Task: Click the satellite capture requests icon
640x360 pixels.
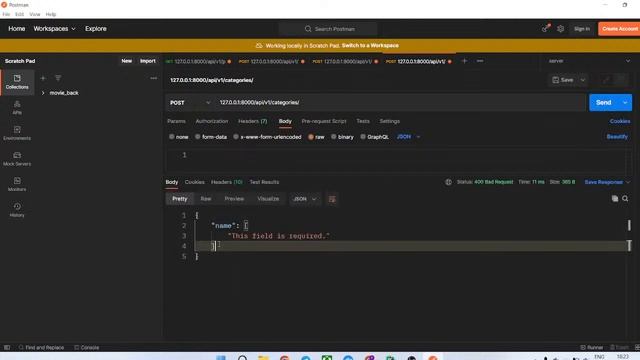Action: point(545,29)
